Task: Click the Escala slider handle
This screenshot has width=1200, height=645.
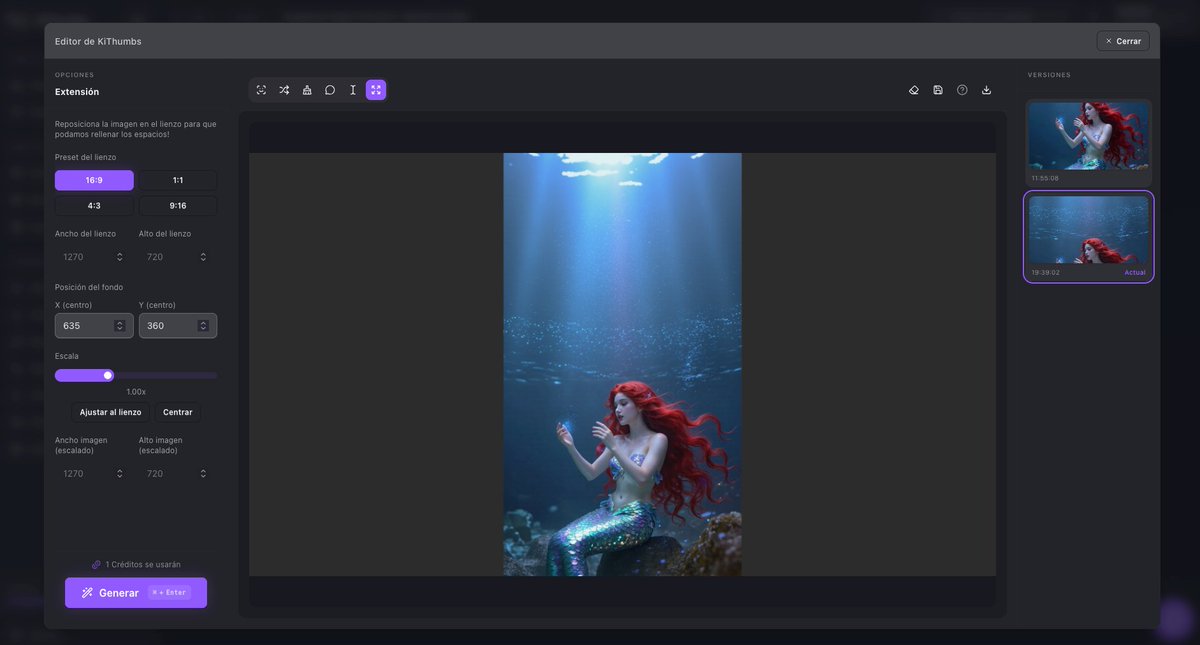Action: tap(108, 375)
